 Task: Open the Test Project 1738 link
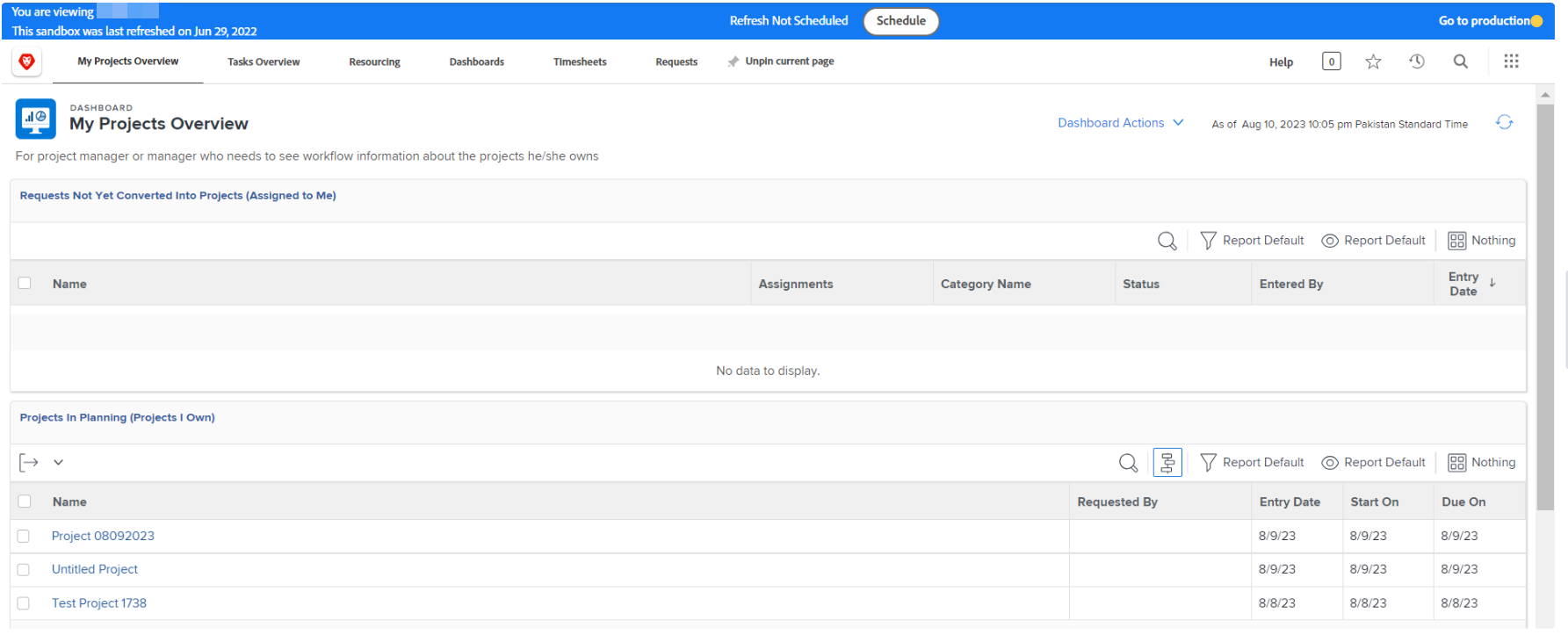coord(99,603)
